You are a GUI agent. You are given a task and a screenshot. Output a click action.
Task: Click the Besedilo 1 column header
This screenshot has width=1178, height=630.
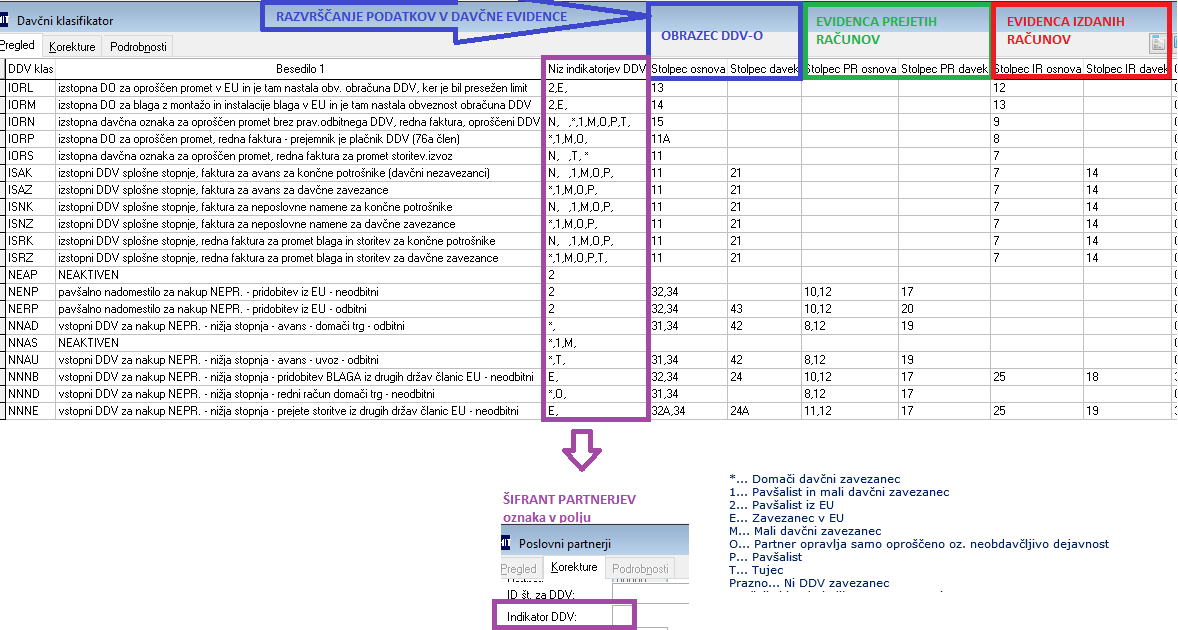click(x=300, y=69)
